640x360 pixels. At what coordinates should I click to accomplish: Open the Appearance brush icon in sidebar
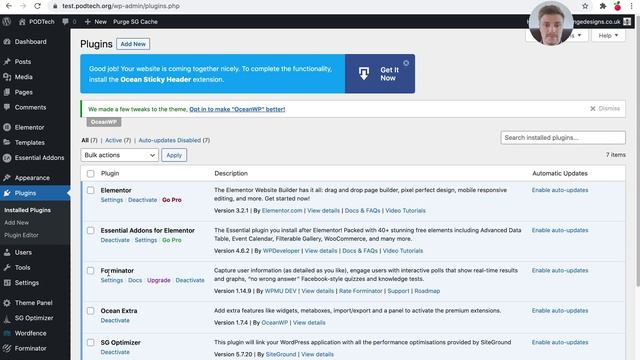click(7, 178)
